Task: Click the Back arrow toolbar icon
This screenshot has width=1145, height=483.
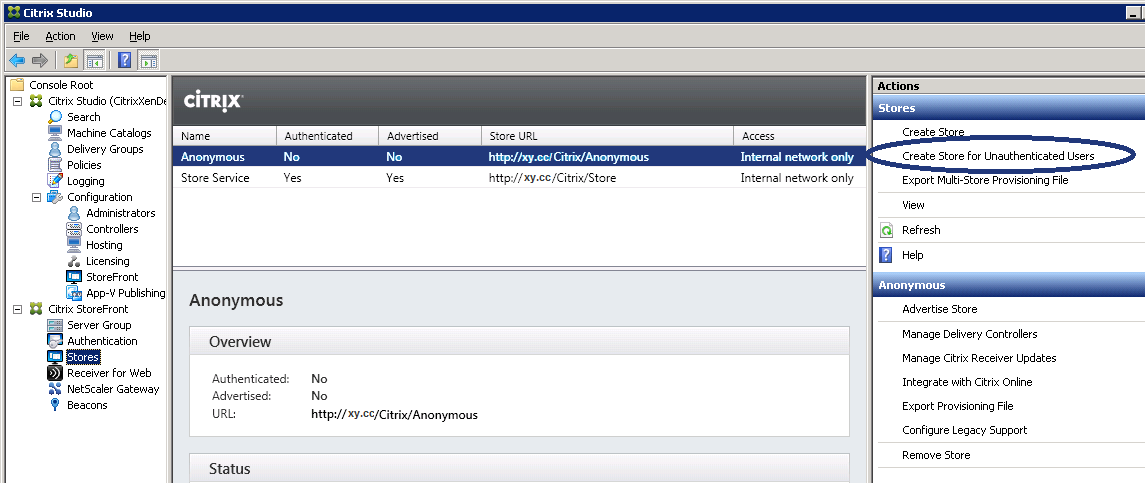Action: pyautogui.click(x=17, y=60)
